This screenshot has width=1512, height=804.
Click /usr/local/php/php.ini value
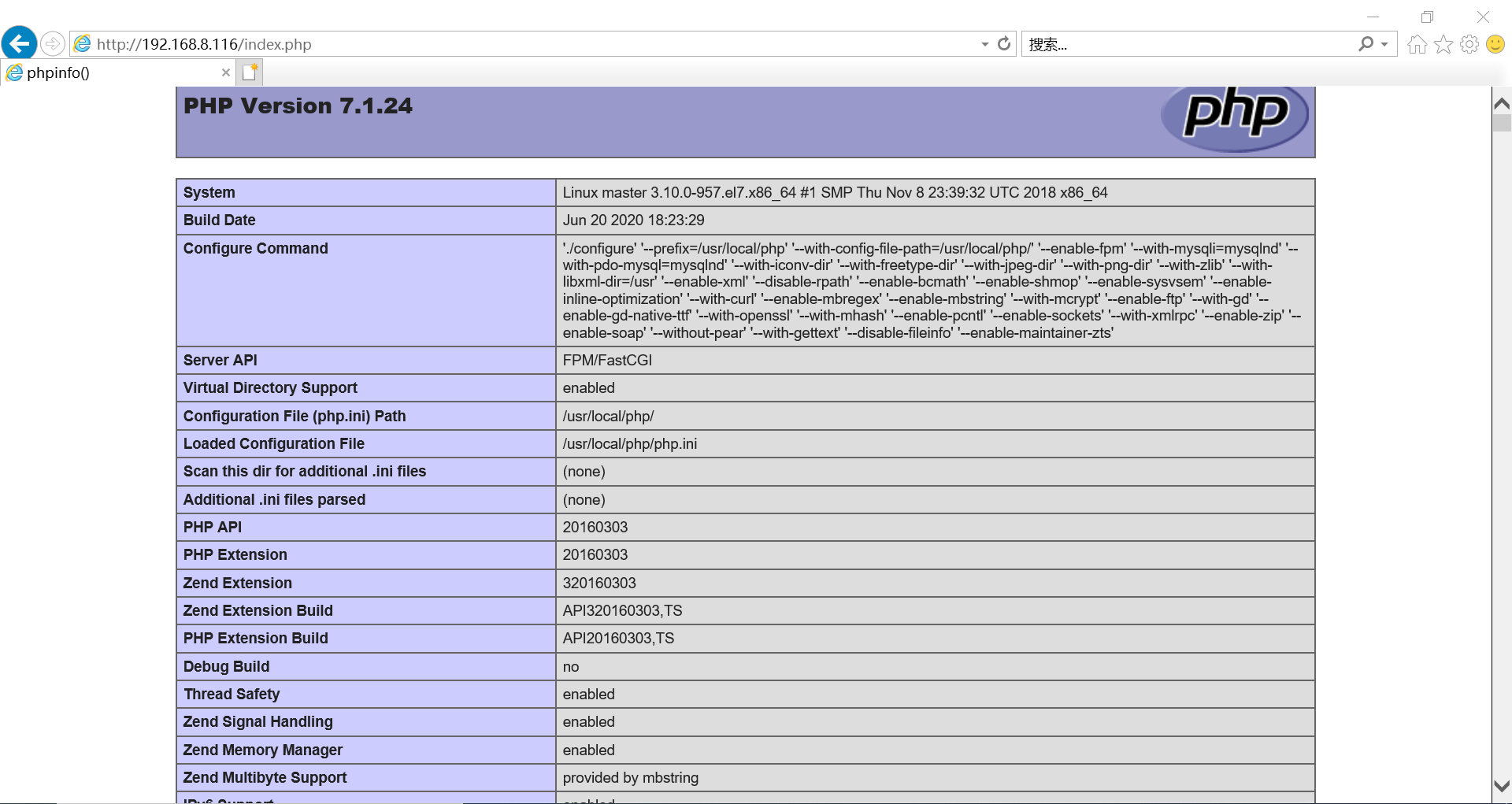point(629,443)
